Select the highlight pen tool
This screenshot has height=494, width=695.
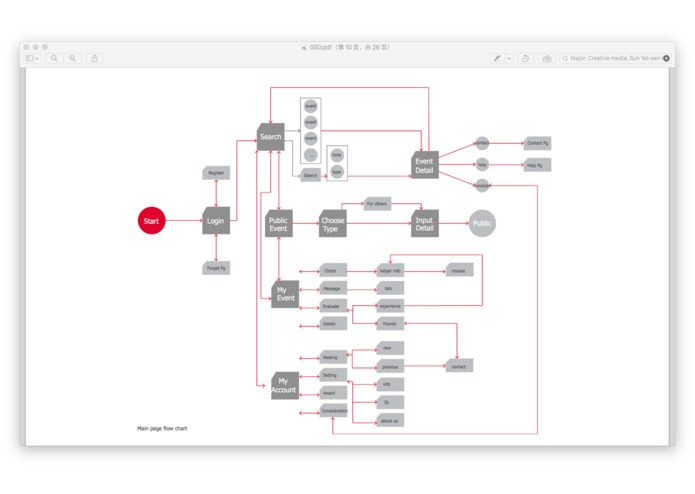pos(497,58)
